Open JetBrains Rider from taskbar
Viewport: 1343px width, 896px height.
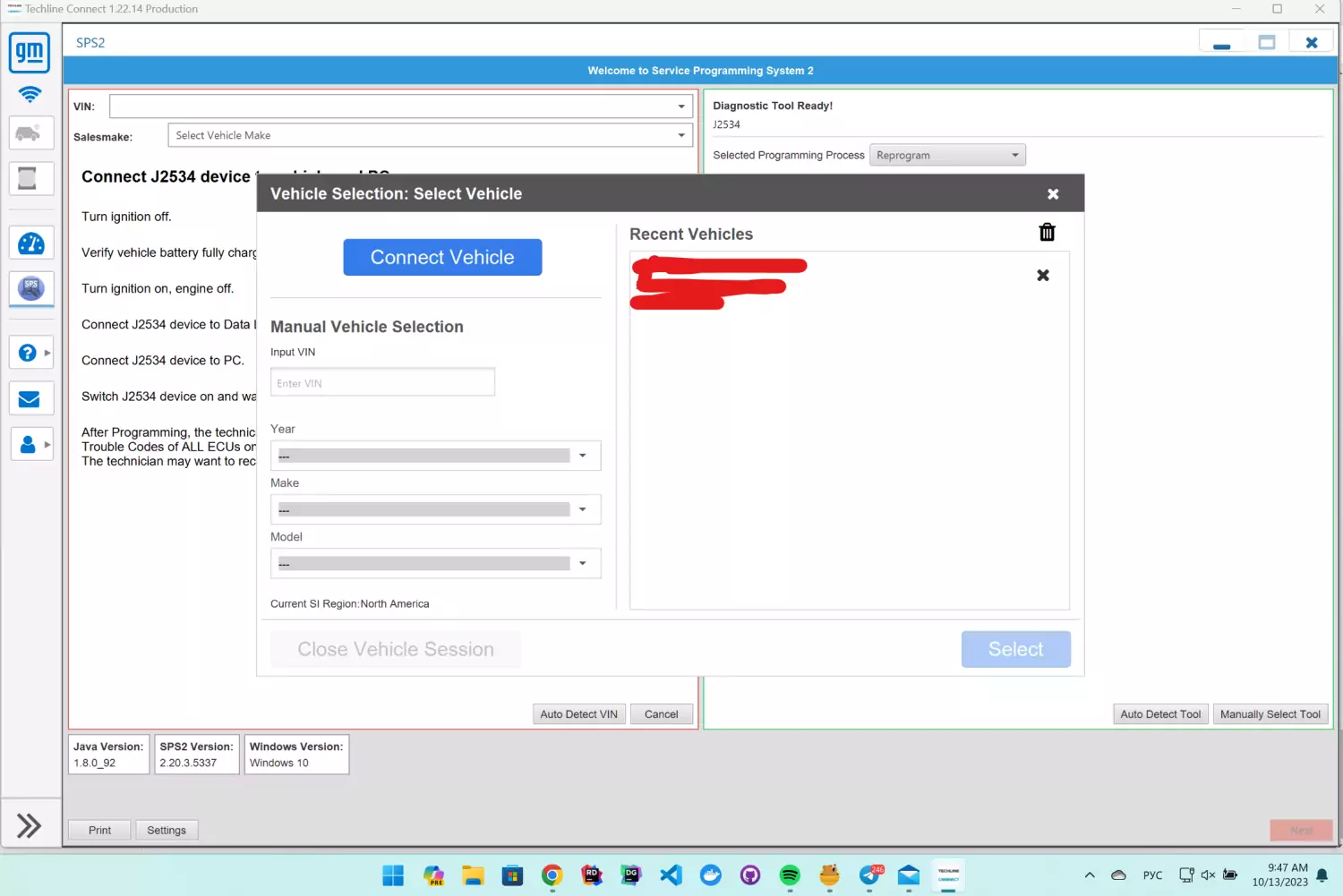point(592,875)
